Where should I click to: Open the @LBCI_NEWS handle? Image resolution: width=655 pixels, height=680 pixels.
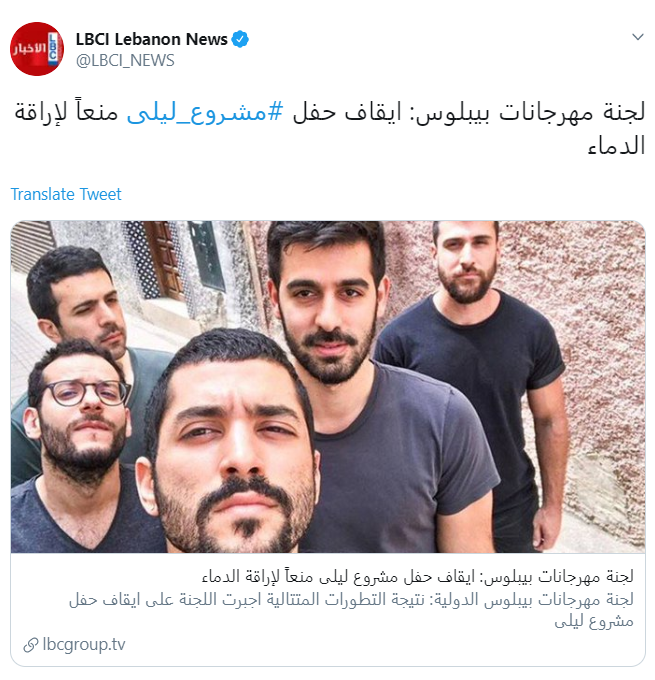coord(125,60)
